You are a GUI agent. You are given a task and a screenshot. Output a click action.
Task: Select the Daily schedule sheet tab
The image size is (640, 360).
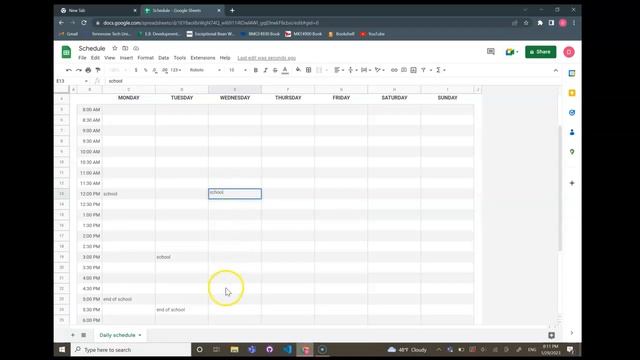[120, 335]
